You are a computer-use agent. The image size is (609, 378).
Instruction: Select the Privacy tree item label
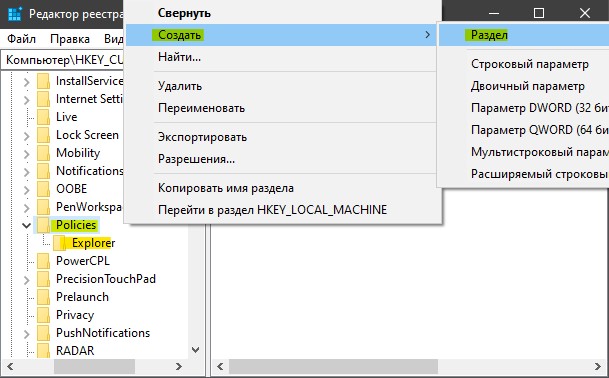click(x=75, y=315)
